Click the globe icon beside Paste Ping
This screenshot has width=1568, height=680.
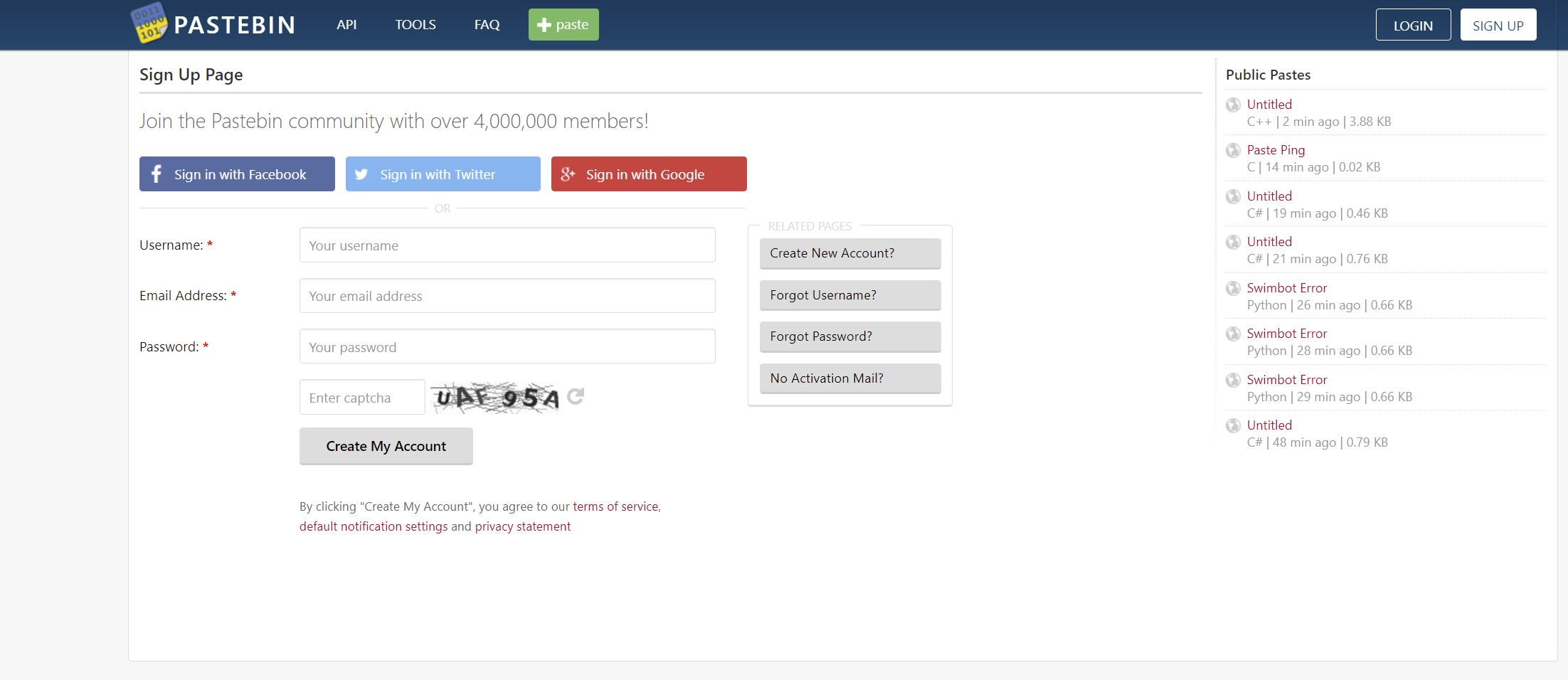click(1233, 151)
